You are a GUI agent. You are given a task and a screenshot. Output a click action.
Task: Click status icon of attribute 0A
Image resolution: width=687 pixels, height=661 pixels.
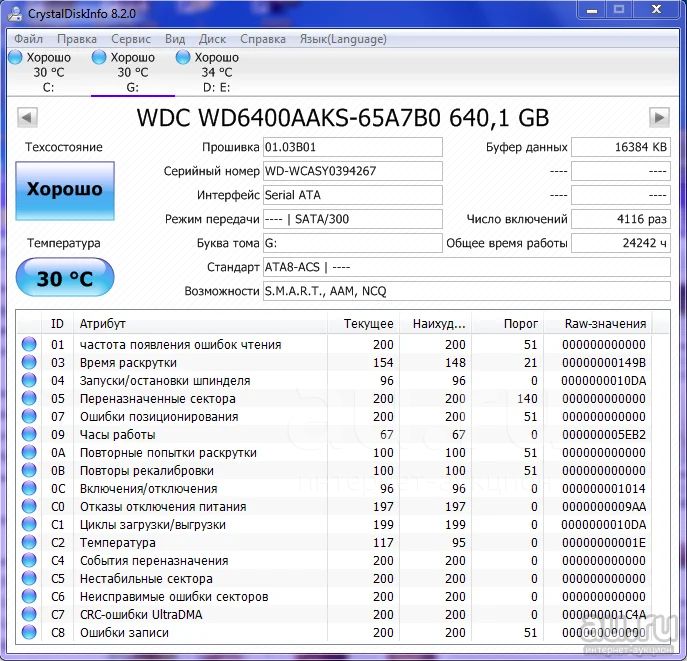tap(29, 452)
